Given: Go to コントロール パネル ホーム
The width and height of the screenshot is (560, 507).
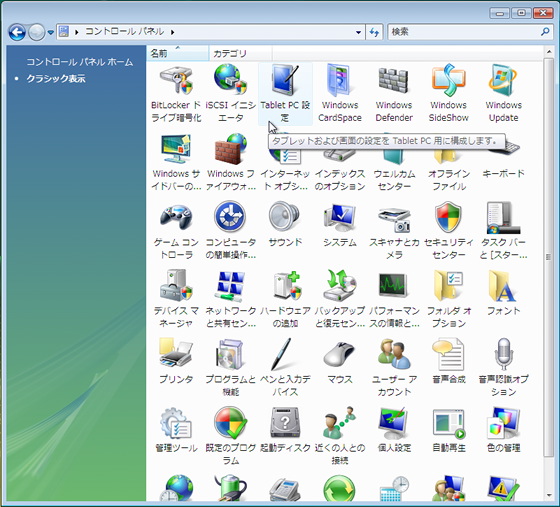Looking at the screenshot, I should click(x=80, y=62).
